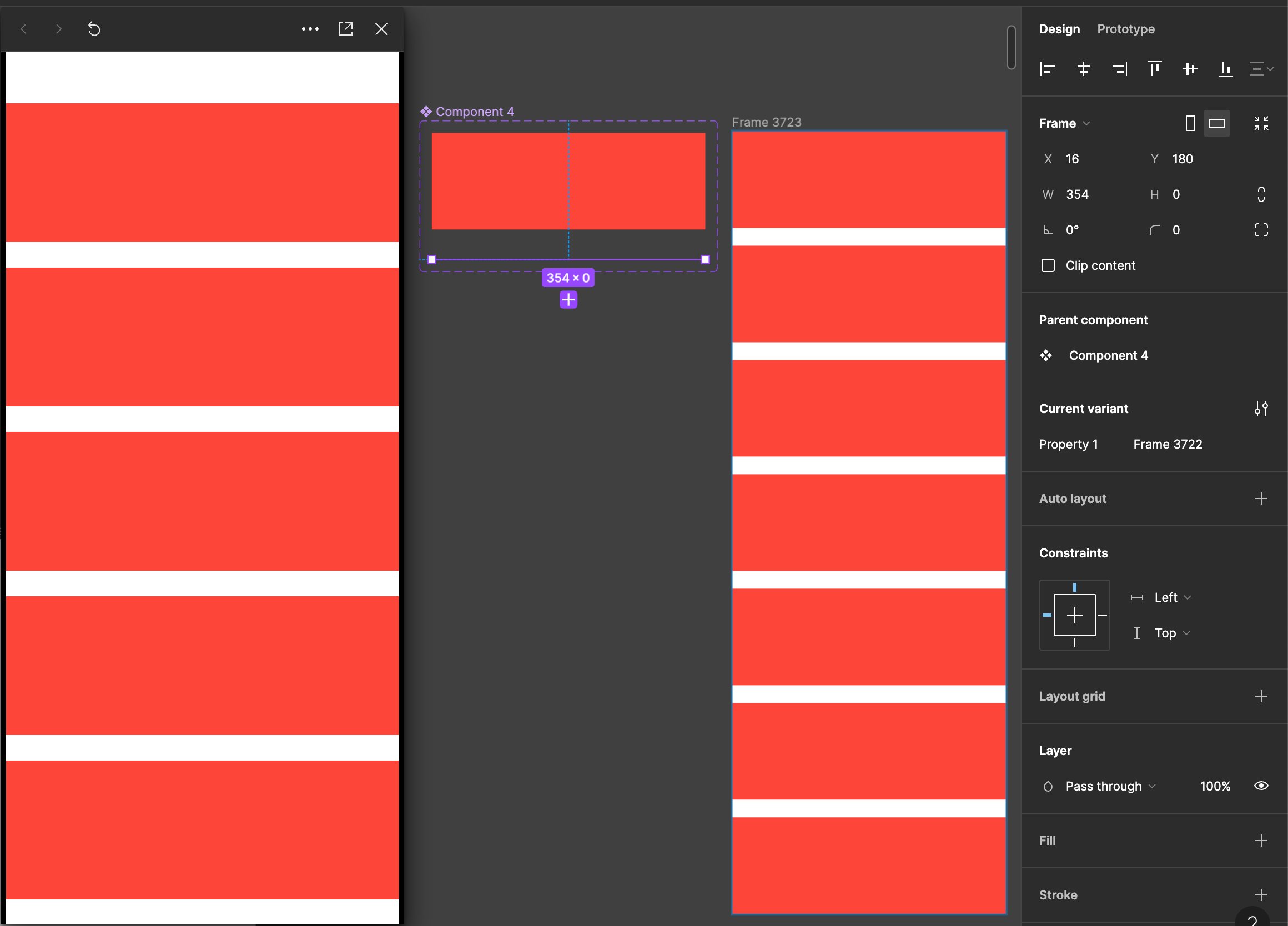Click the align horizontal centers icon
Screen dimensions: 1288x926
pyautogui.click(x=1083, y=68)
